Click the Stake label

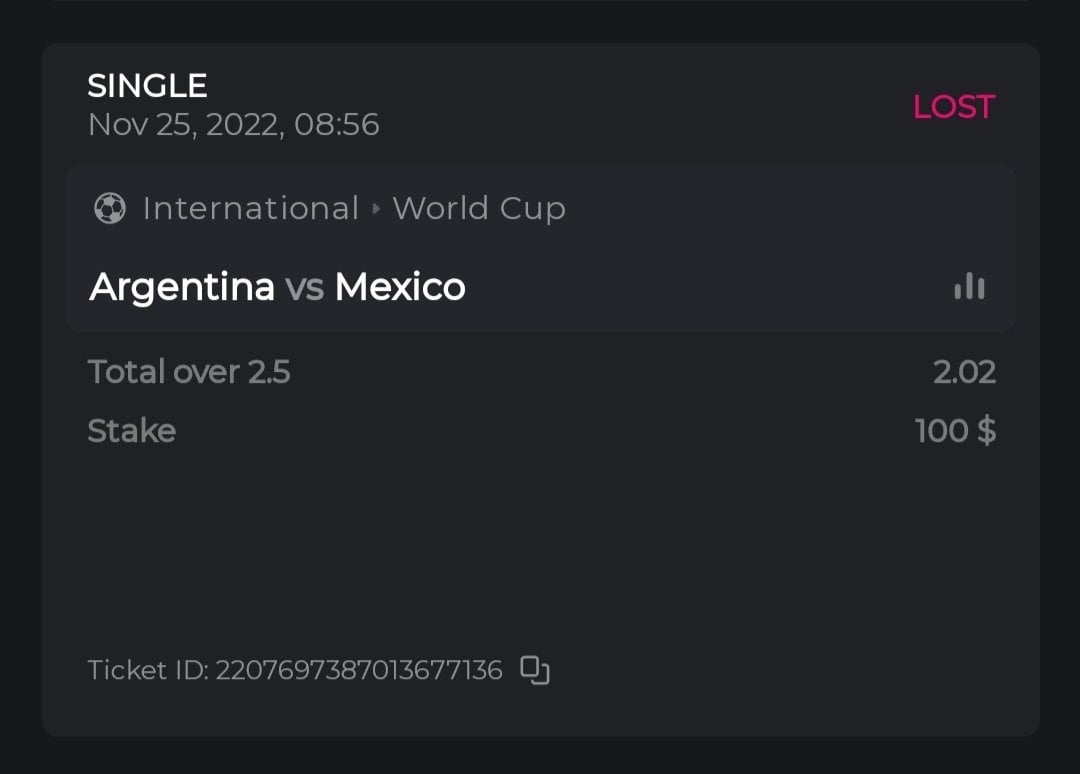pos(131,431)
